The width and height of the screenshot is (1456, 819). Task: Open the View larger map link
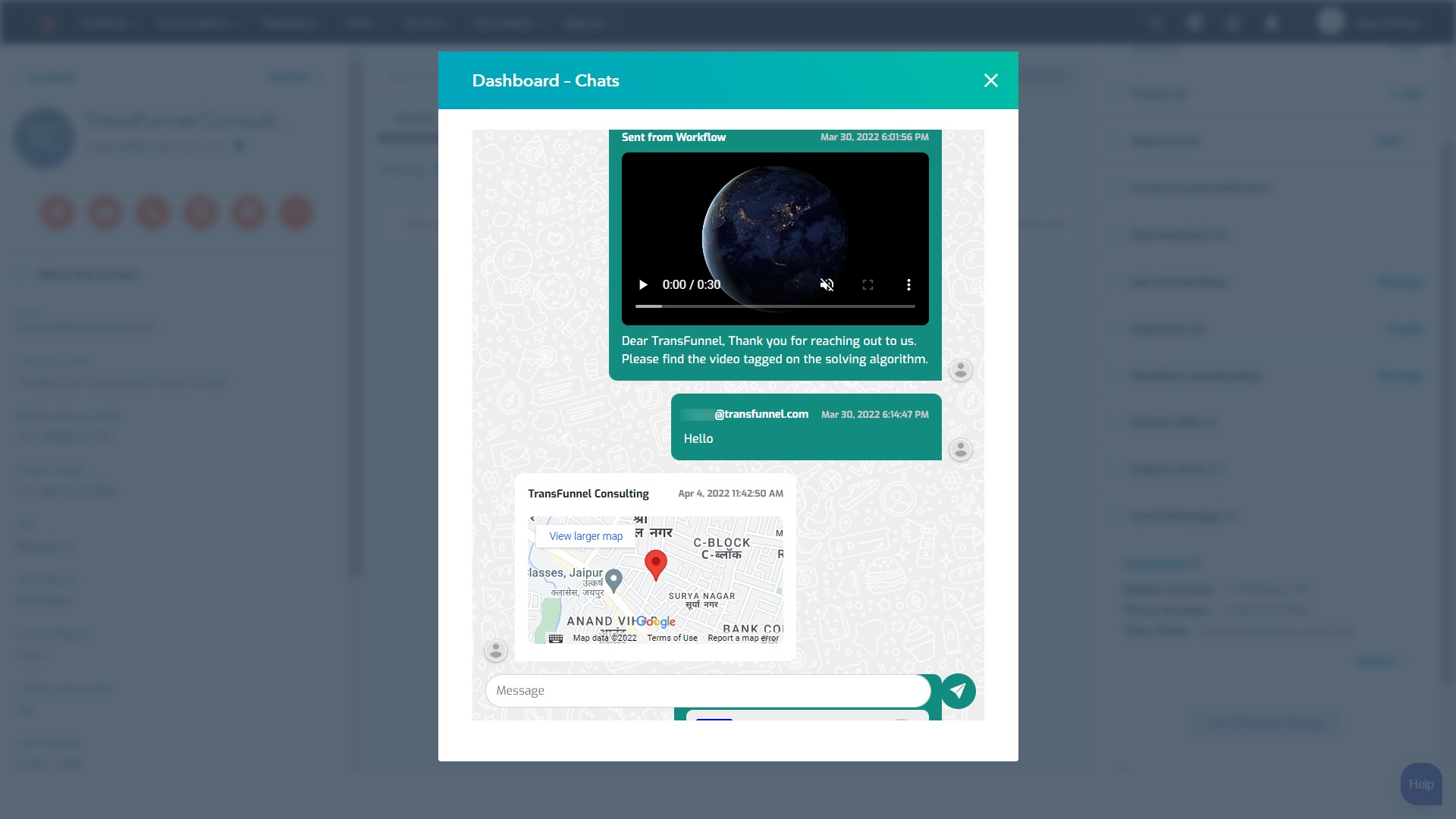pos(585,536)
